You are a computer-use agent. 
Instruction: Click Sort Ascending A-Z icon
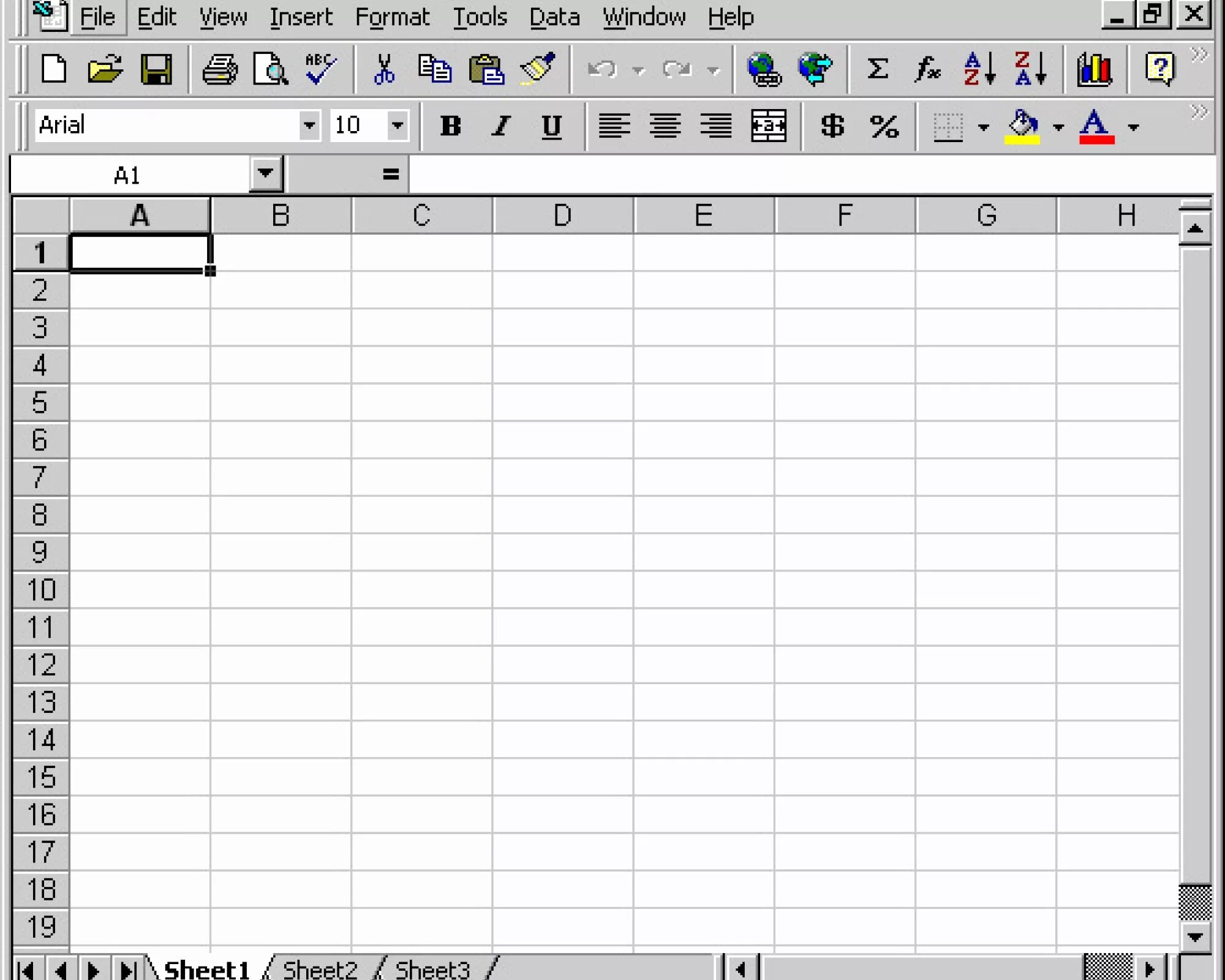click(x=979, y=69)
